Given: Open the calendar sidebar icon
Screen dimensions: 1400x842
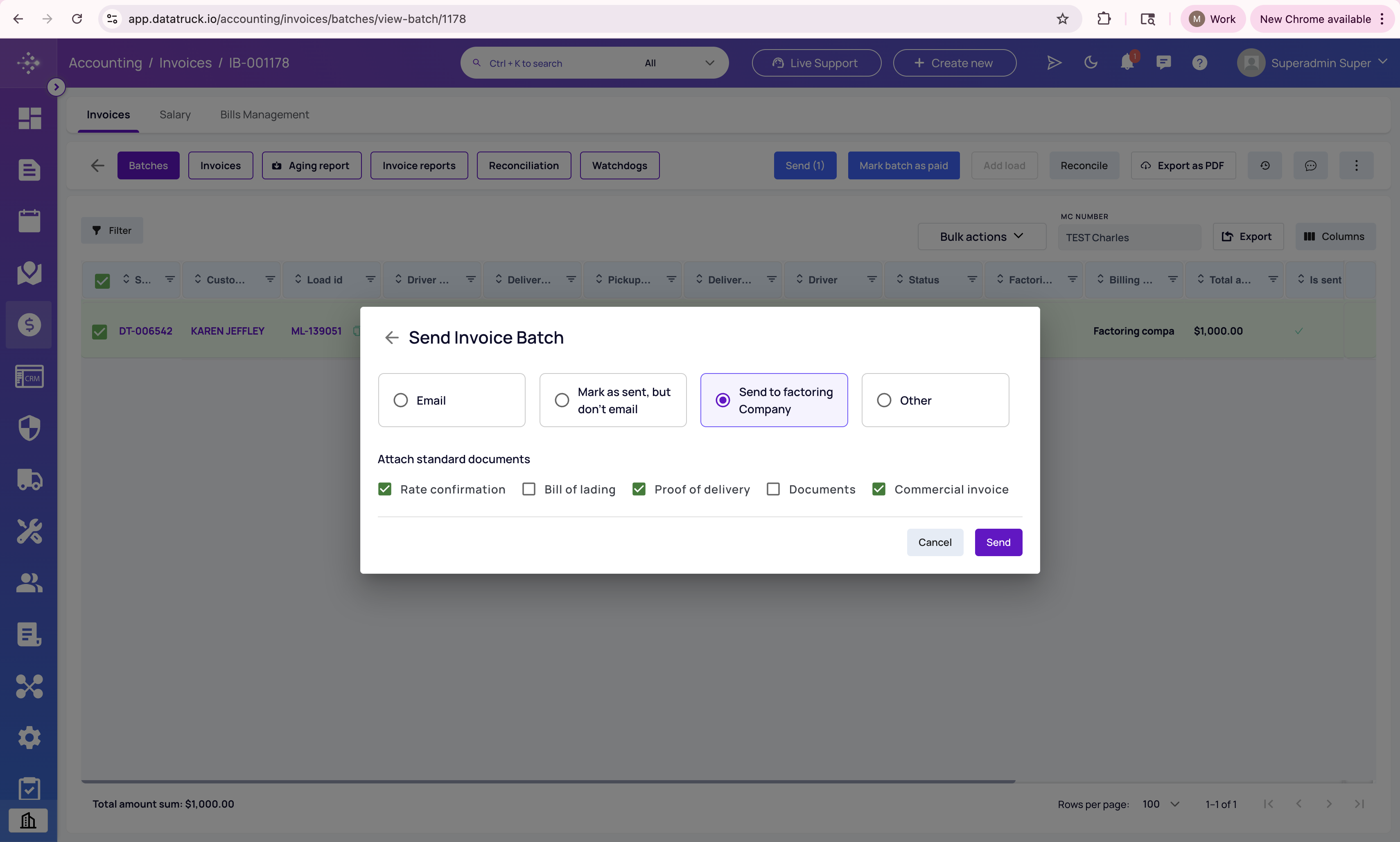Looking at the screenshot, I should pos(29,221).
